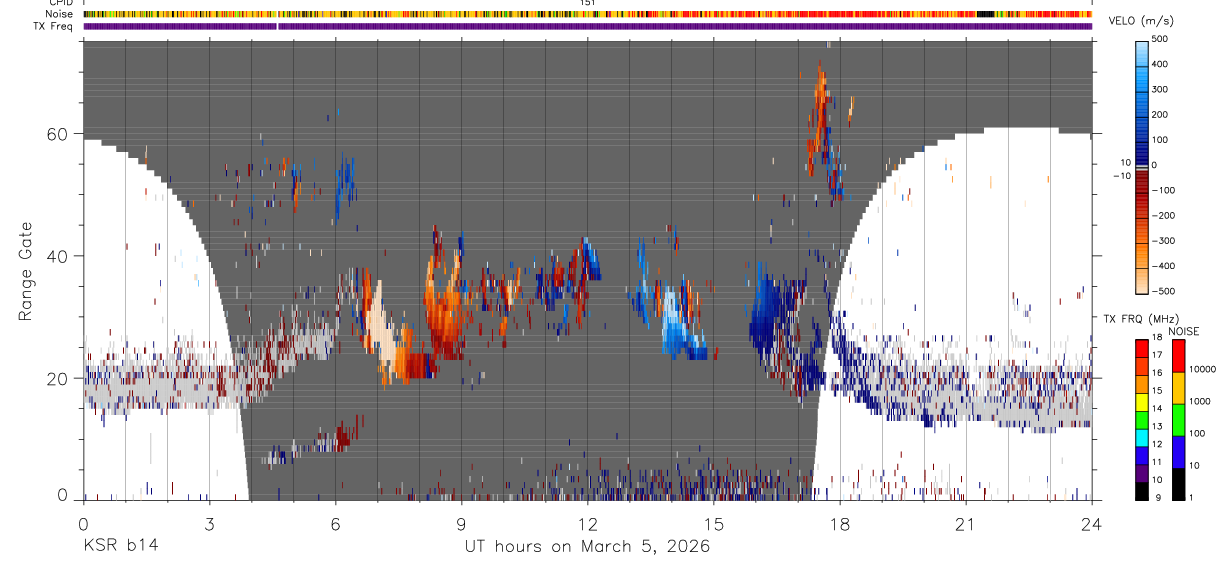Click the 13 tick on TX FRQ legend
Screen dimensions: 1228x567
[1158, 427]
